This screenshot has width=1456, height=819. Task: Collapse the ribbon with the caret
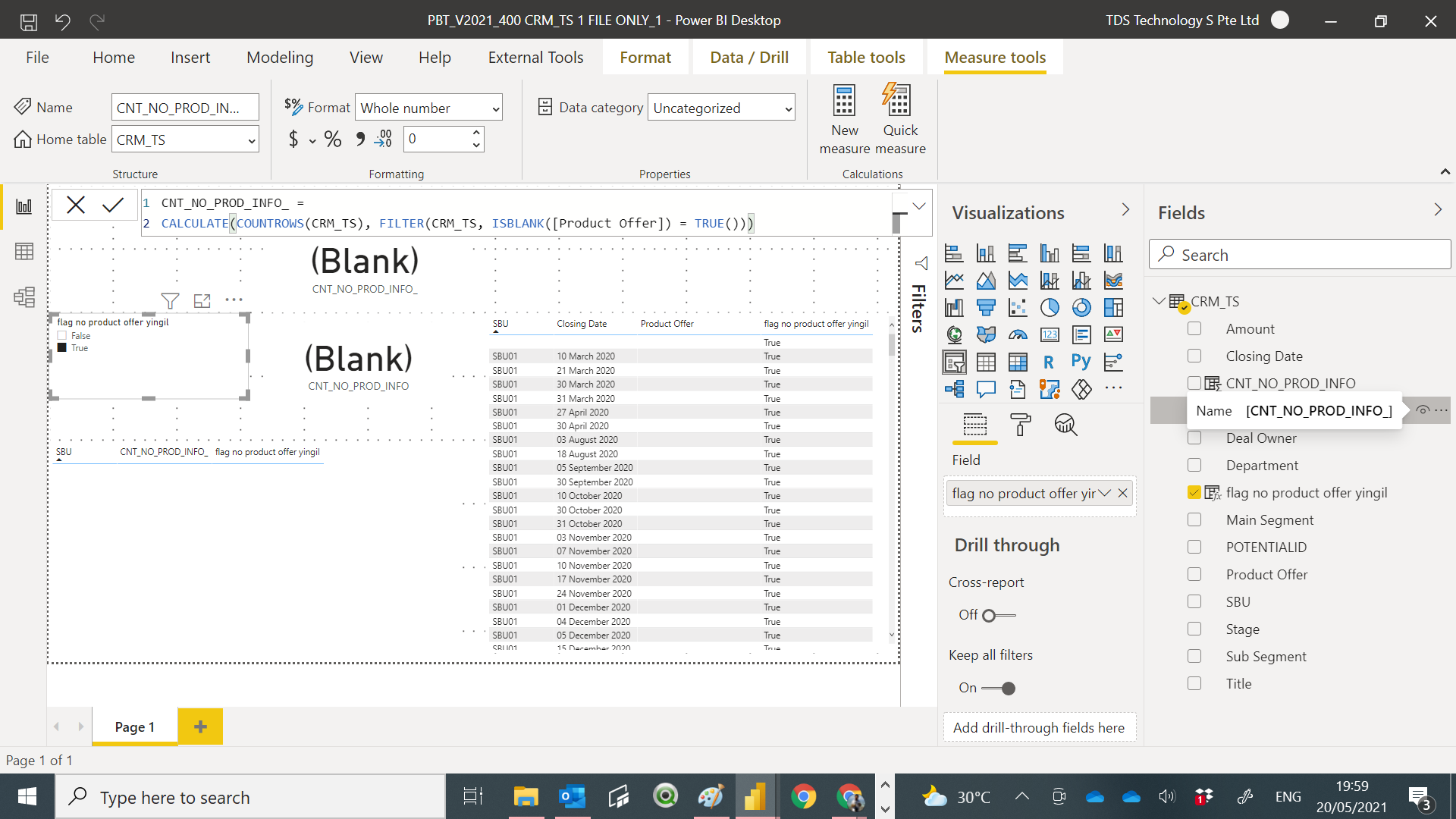pos(1445,173)
